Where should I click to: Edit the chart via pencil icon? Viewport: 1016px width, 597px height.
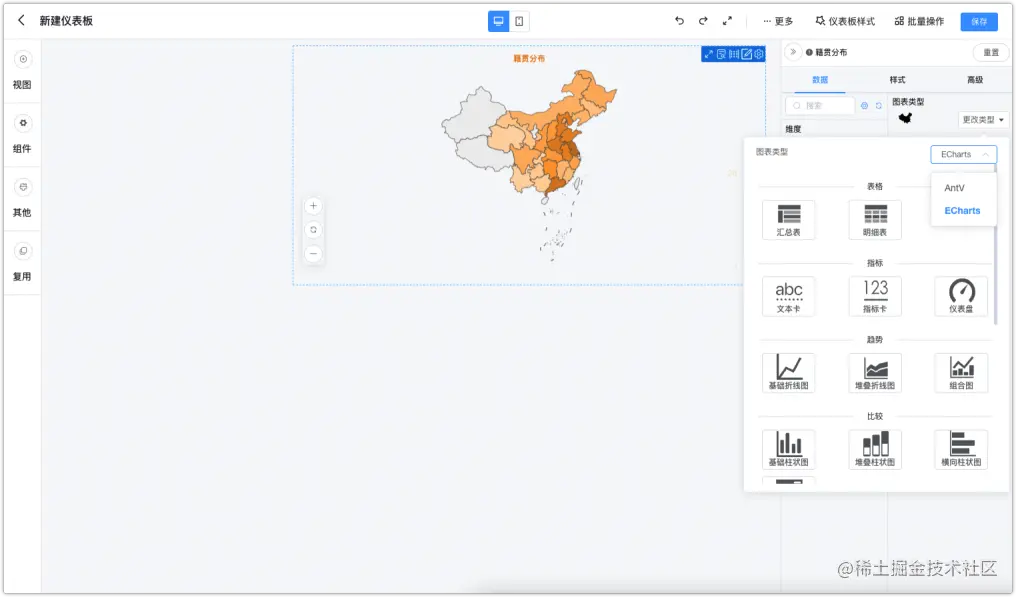746,54
